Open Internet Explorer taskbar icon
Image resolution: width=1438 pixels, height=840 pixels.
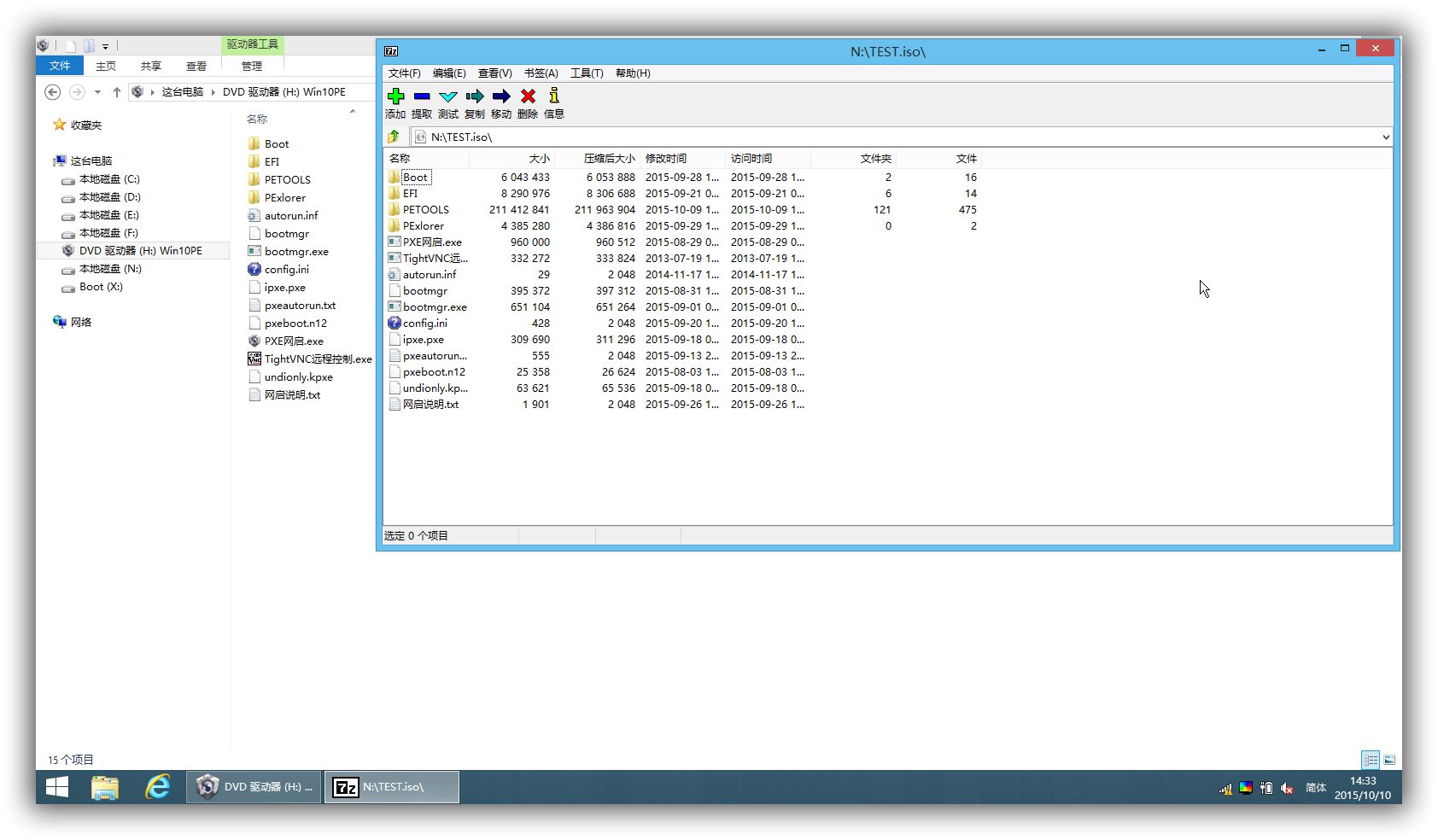(x=158, y=787)
